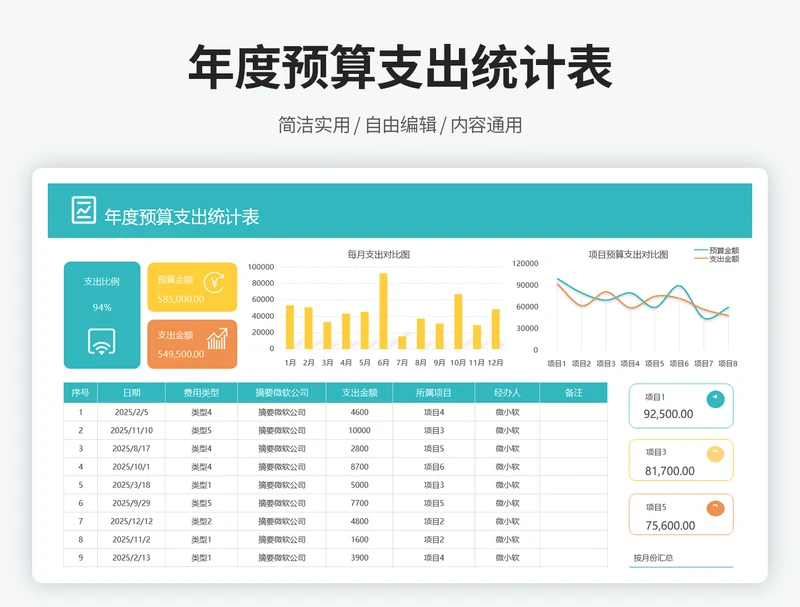Click the 简洁实用 / 自由编辑 / 内容通用 subtitle
Viewport: 800px width, 607px height.
tap(400, 125)
